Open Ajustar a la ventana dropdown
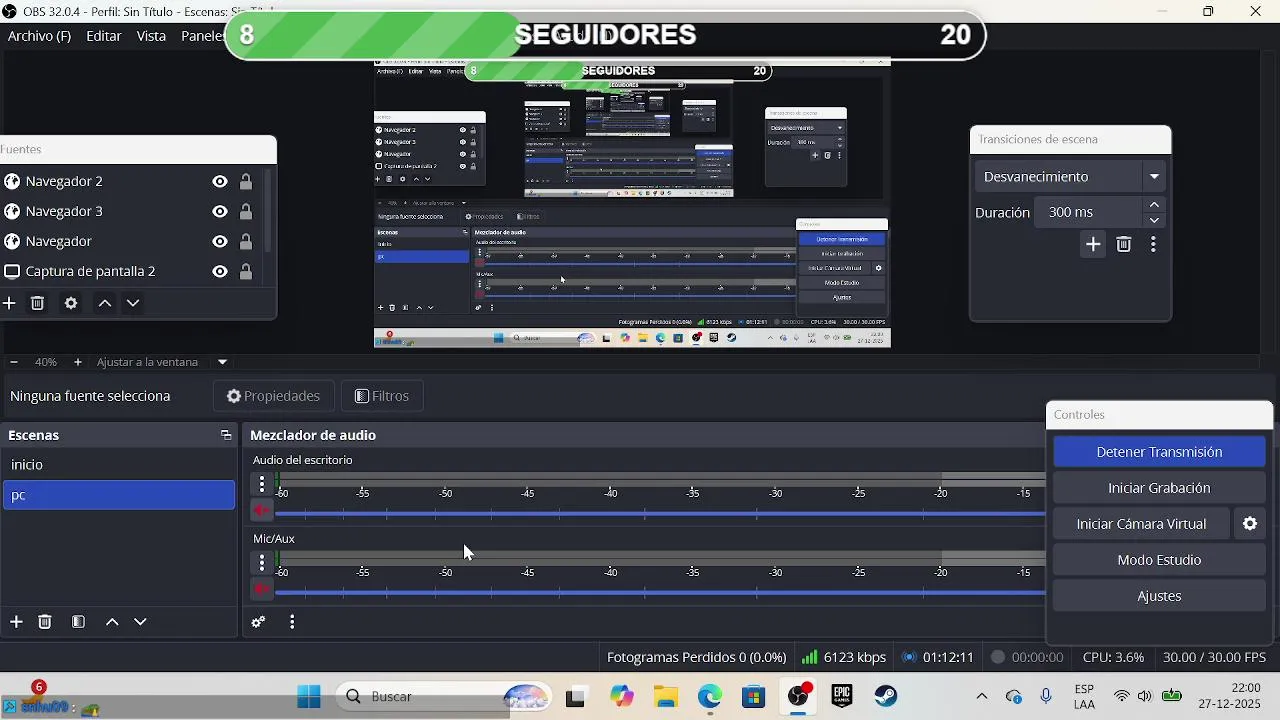Screen dimensions: 1280x720 pos(163,362)
